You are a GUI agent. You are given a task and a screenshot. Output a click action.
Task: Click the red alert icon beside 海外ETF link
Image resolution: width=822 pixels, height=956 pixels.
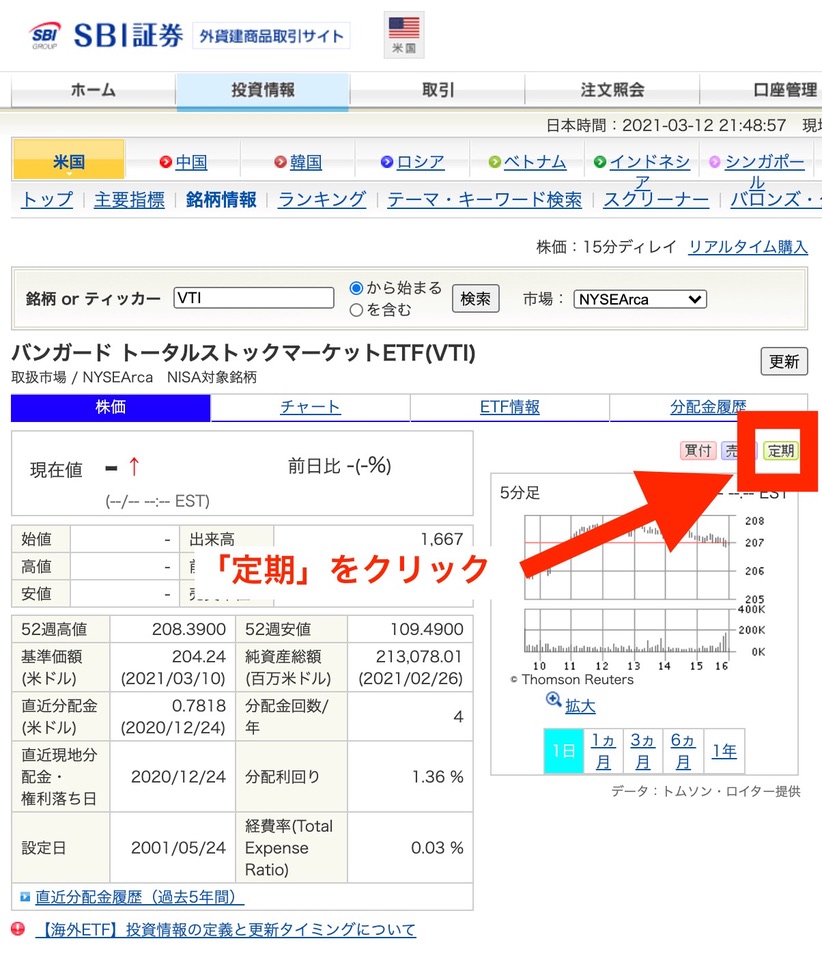point(18,929)
